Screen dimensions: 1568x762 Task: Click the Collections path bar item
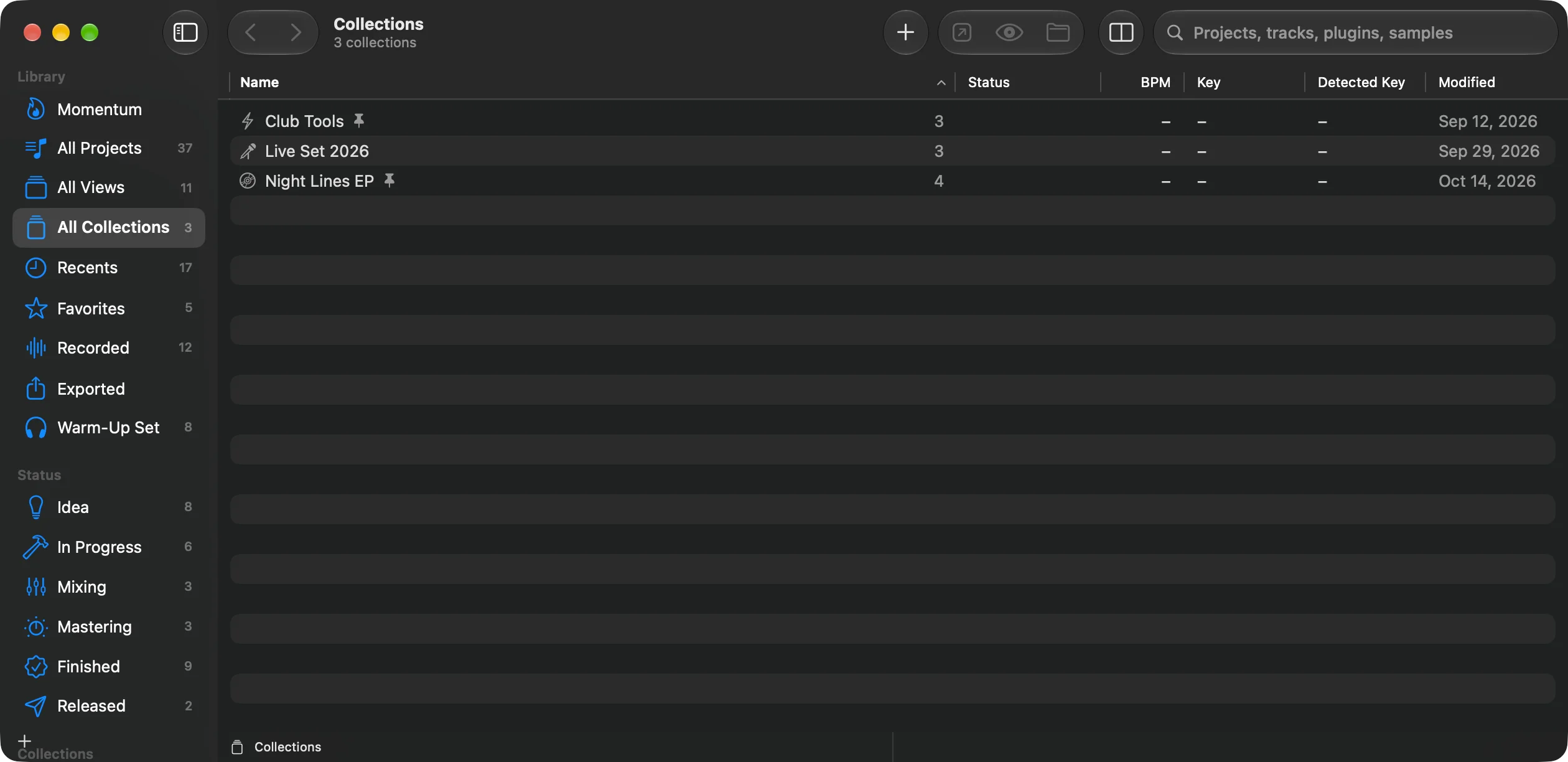tap(276, 747)
